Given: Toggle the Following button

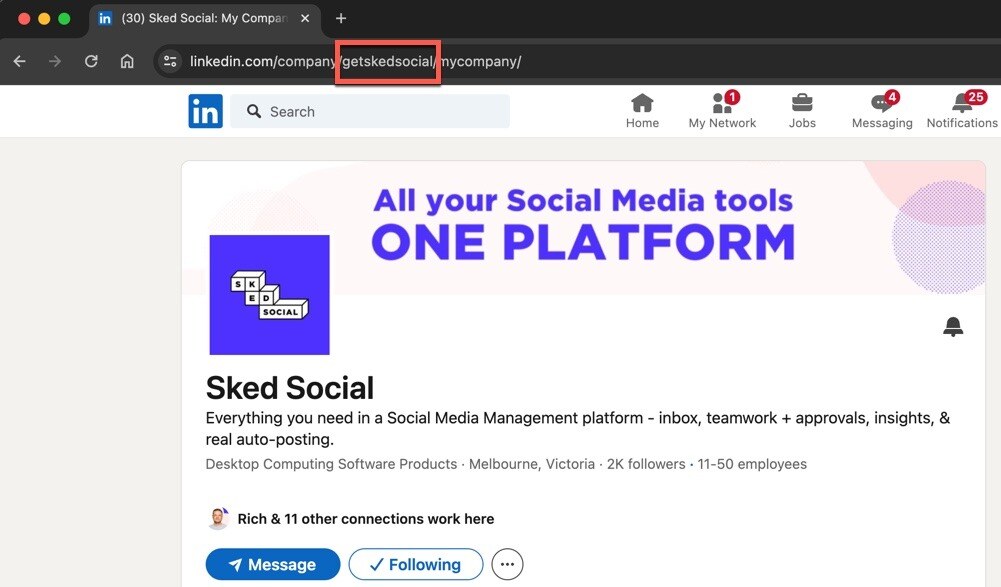Looking at the screenshot, I should tap(416, 565).
